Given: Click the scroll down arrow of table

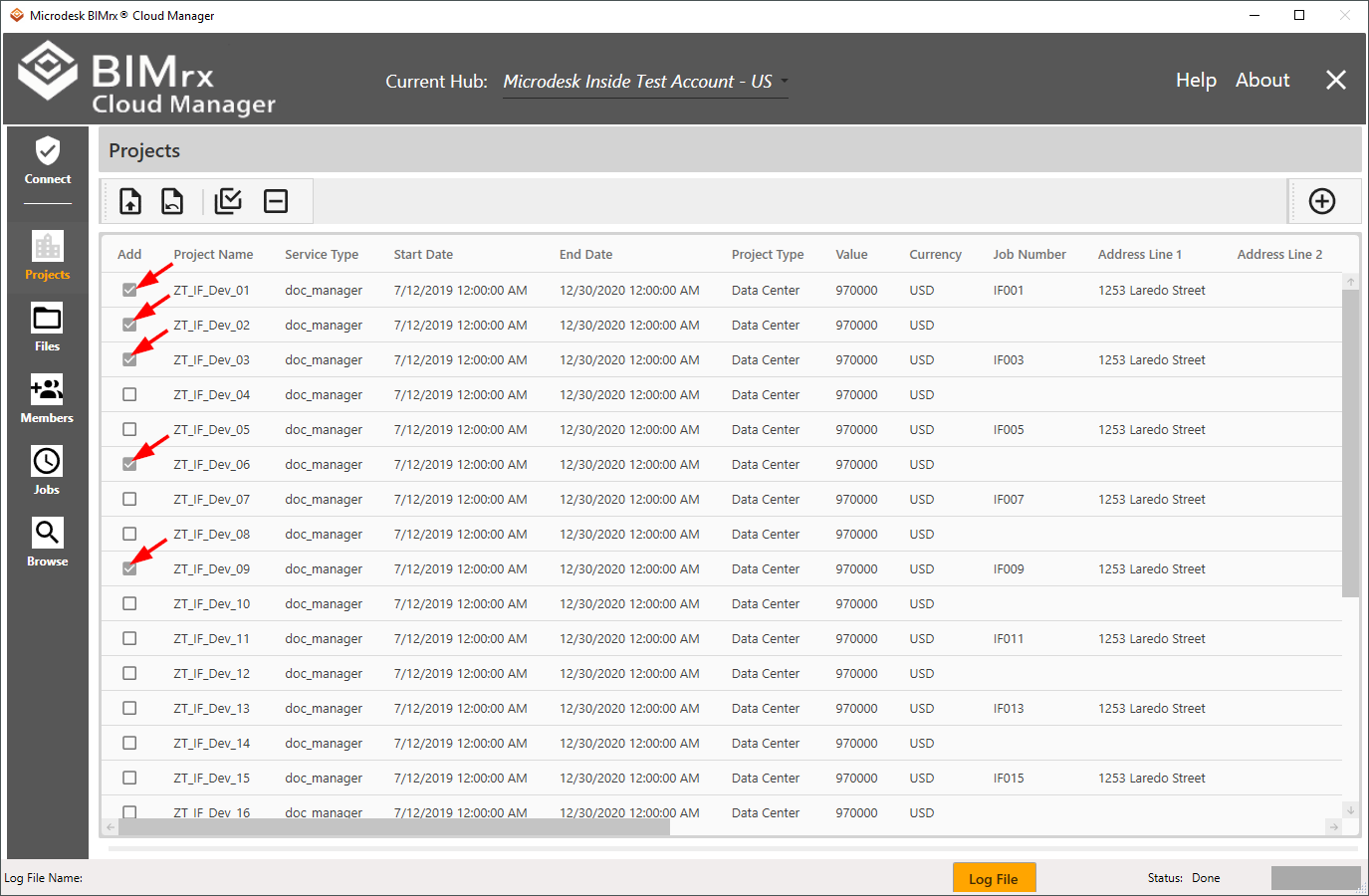Looking at the screenshot, I should [x=1350, y=809].
